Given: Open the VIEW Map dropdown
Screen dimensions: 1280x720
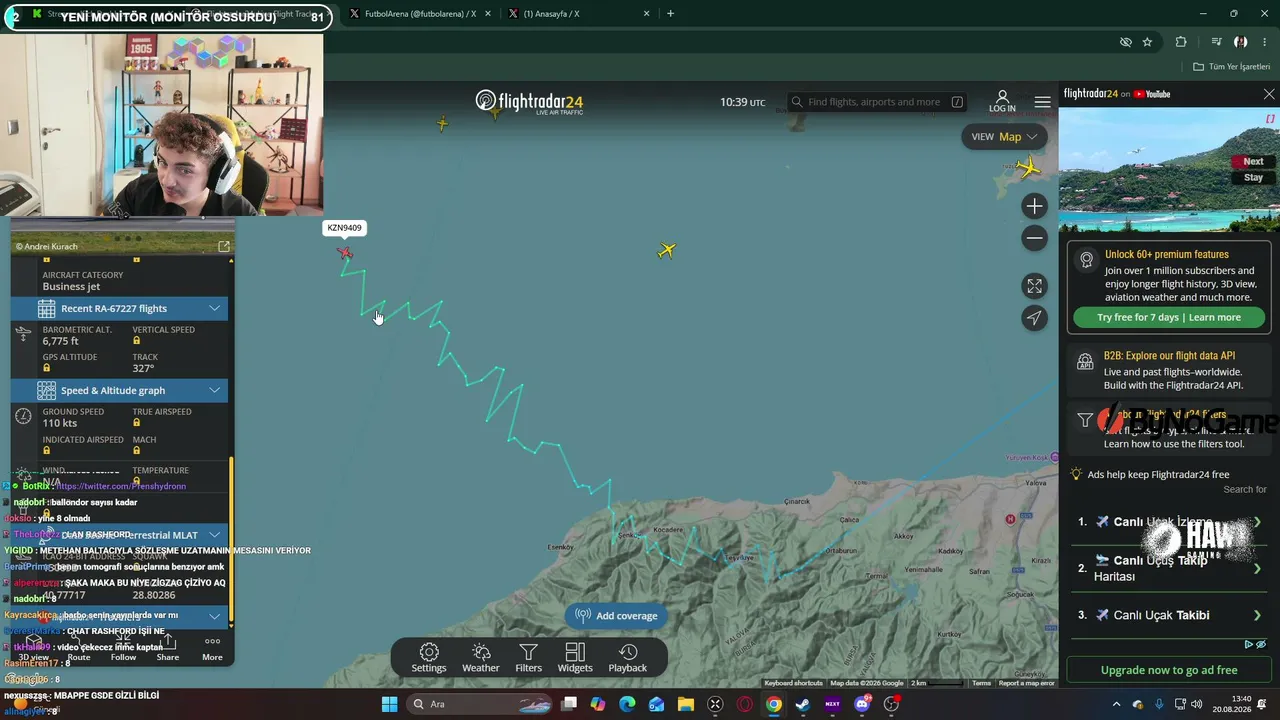Looking at the screenshot, I should tap(1004, 137).
